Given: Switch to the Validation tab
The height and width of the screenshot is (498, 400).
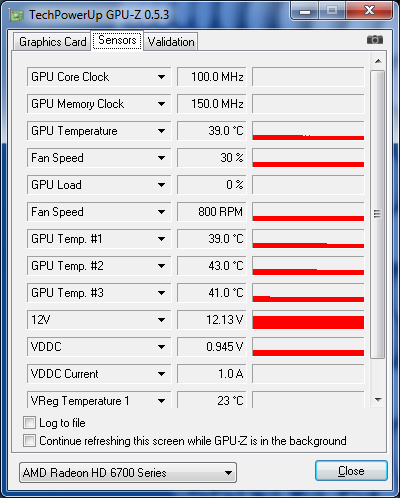Looking at the screenshot, I should [x=171, y=42].
